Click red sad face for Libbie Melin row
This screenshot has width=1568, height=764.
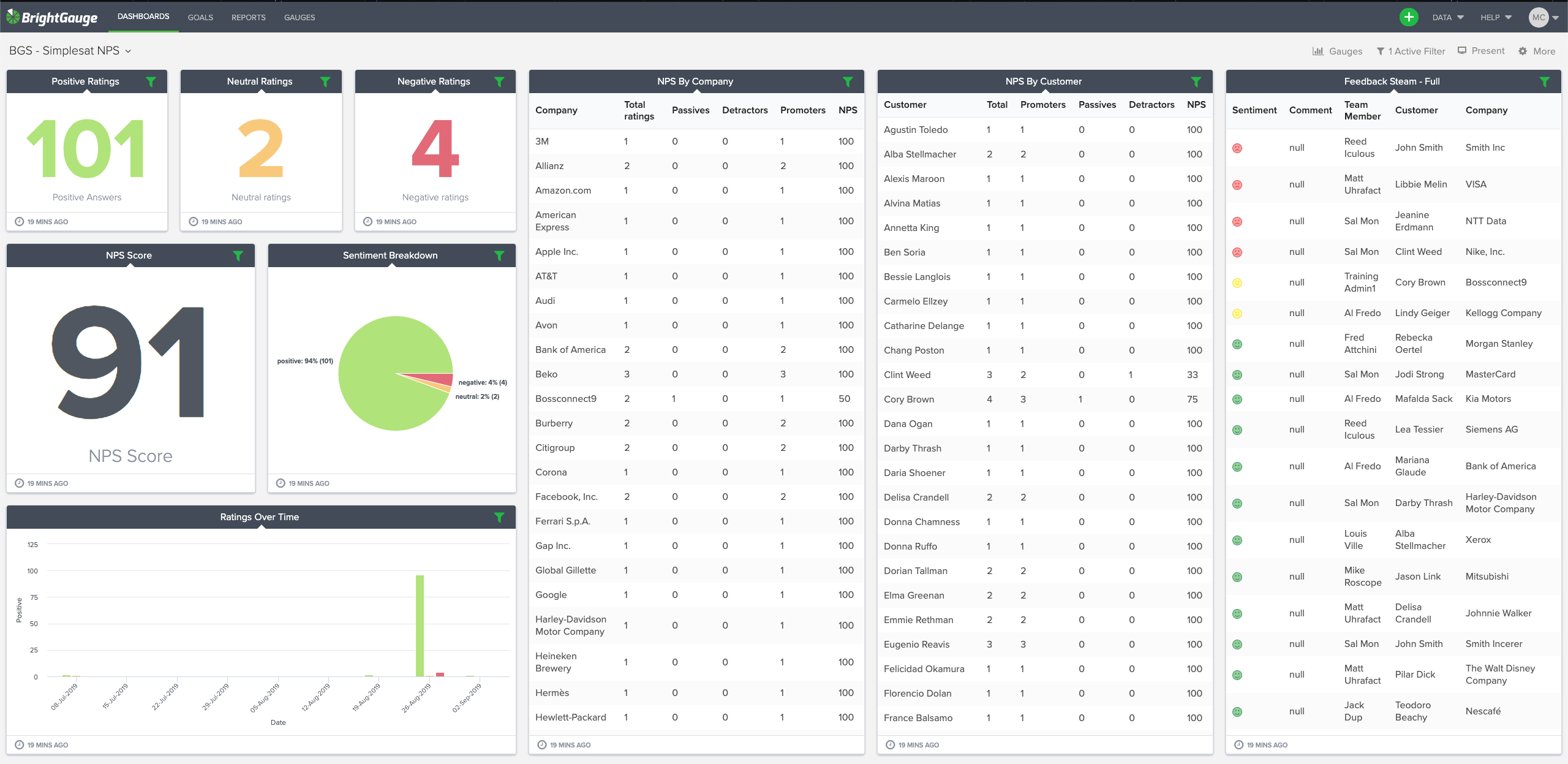1237,185
